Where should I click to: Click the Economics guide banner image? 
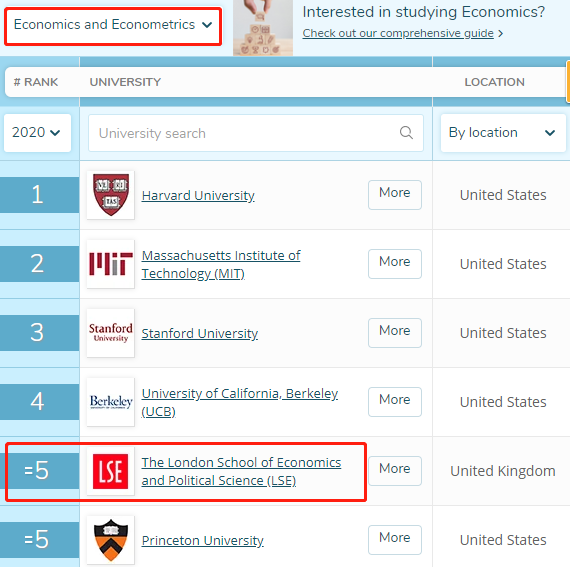pyautogui.click(x=263, y=28)
